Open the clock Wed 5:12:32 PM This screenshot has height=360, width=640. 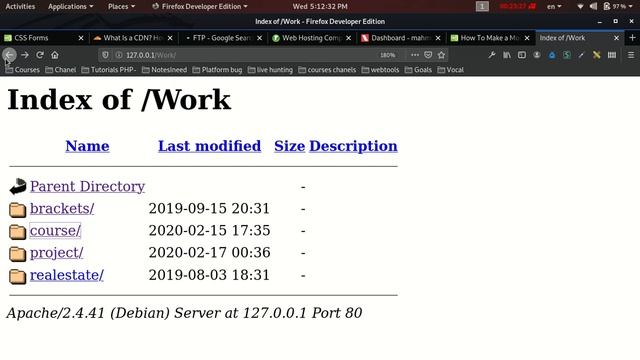[x=320, y=7]
